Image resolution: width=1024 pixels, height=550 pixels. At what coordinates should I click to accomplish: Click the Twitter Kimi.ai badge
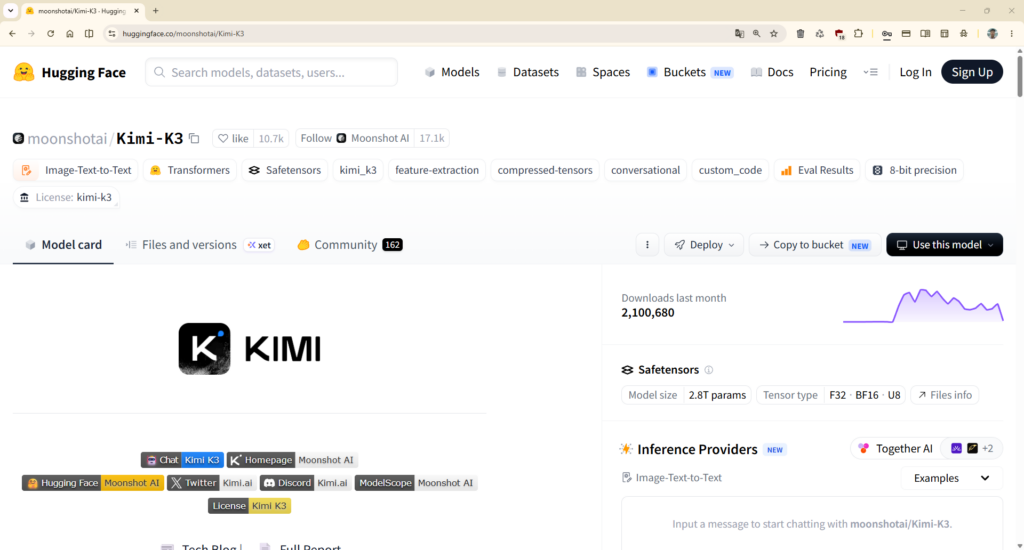(212, 483)
